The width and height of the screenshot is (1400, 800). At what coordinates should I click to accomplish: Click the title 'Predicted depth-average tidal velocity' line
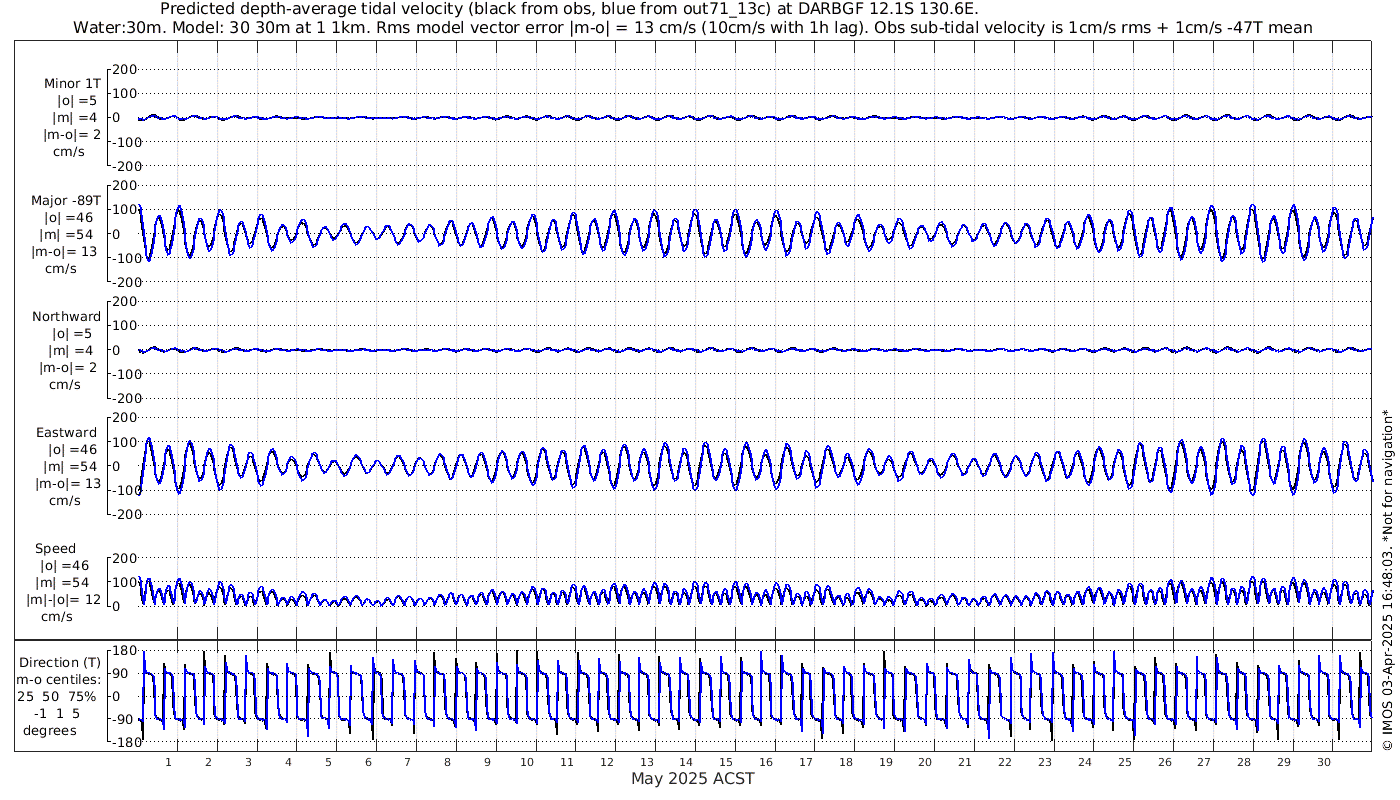[x=569, y=9]
